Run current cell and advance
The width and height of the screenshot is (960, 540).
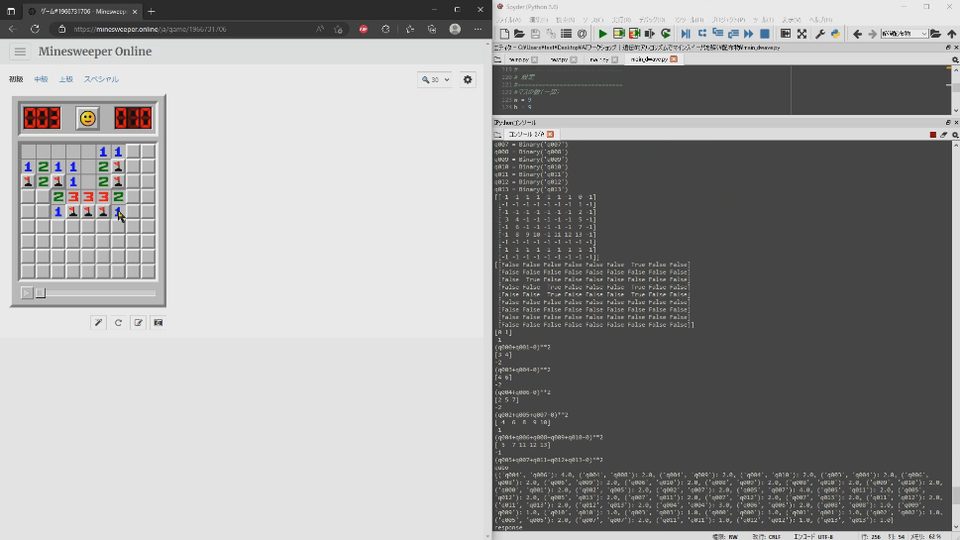click(x=634, y=34)
